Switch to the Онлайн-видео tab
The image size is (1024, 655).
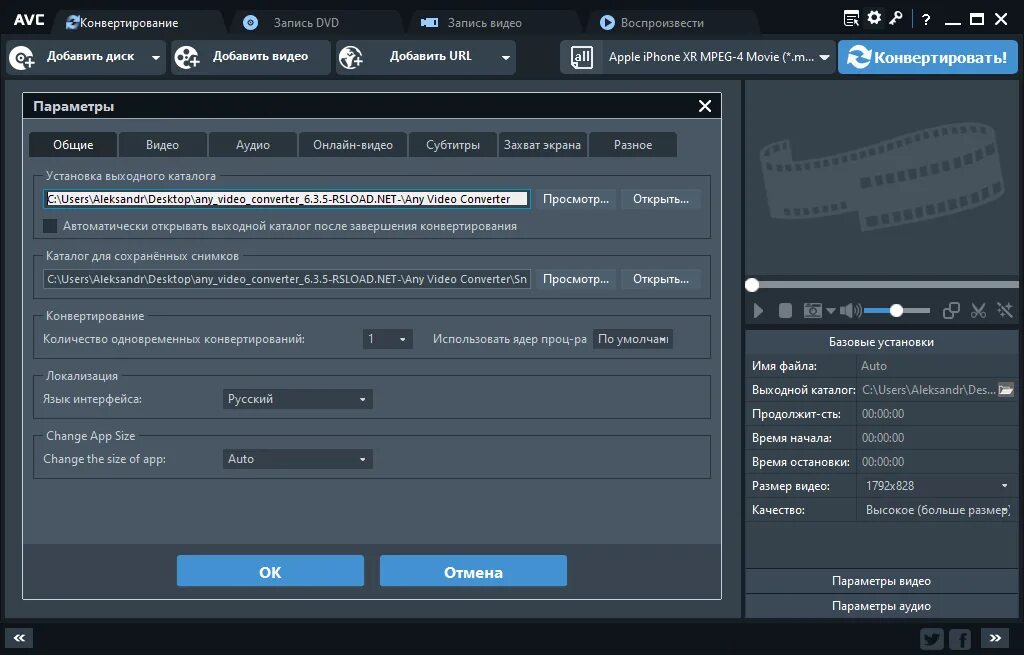(353, 145)
